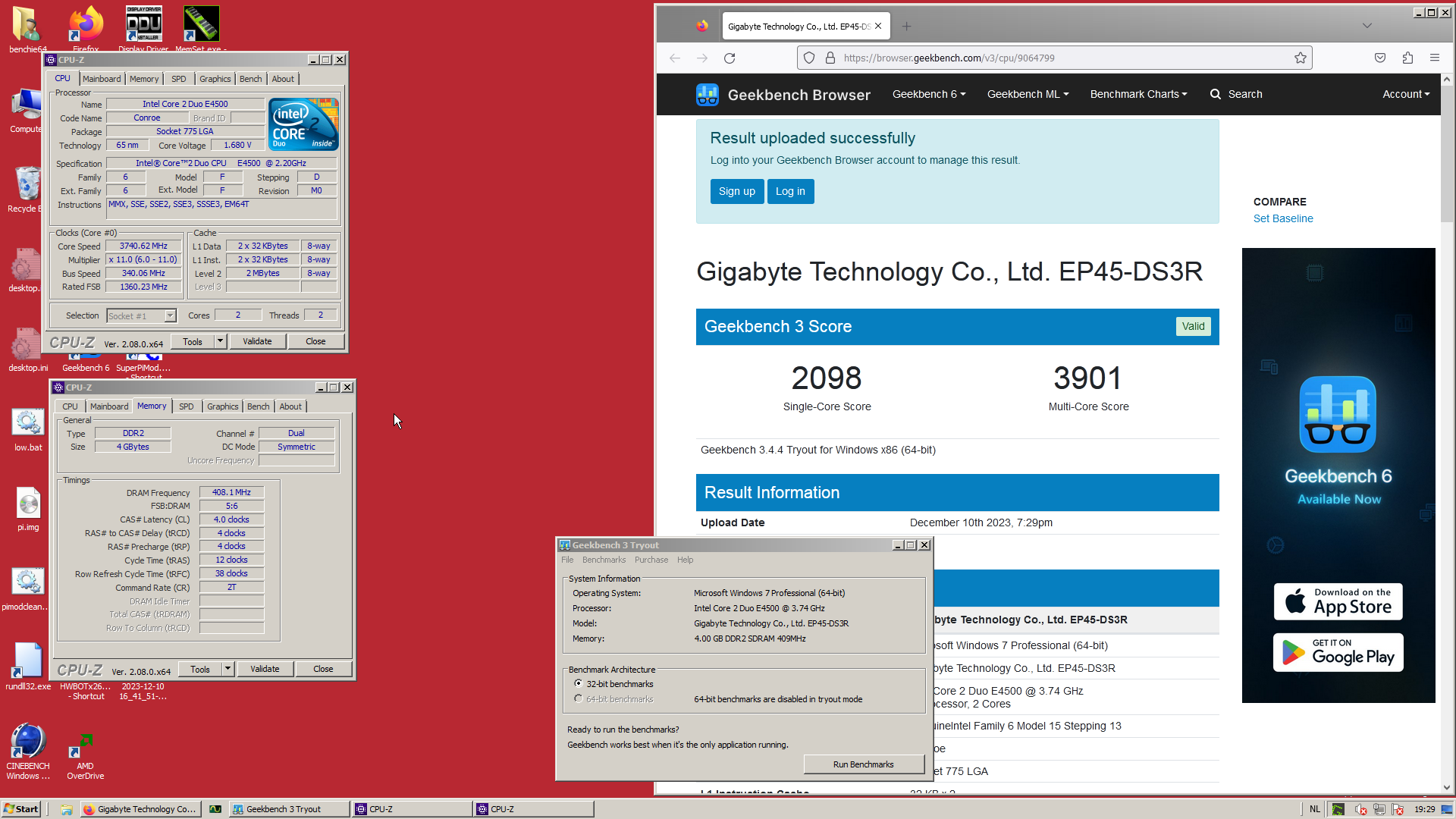
Task: Click Validate in the Memory CPU-Z window
Action: point(265,669)
